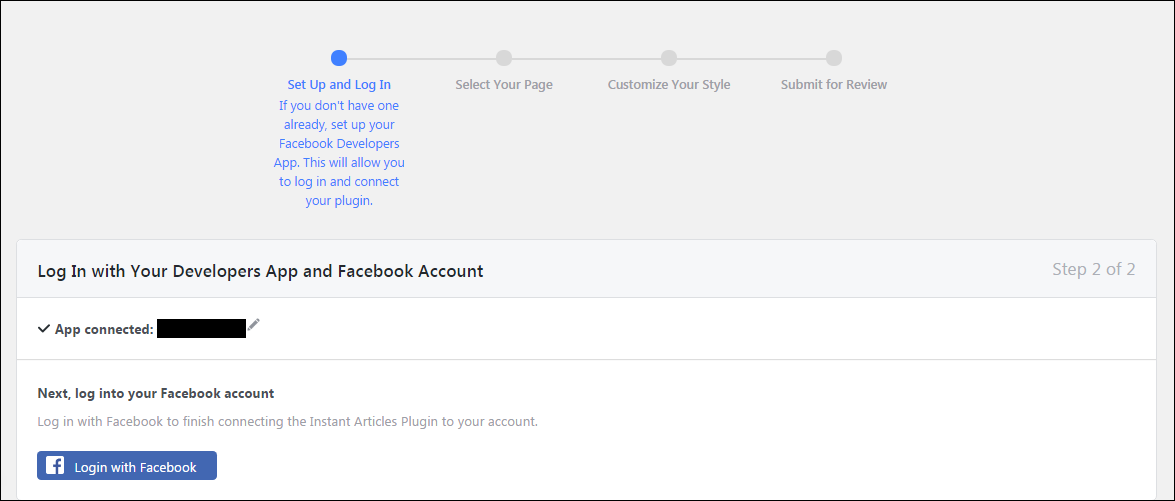Click the Facebook logo on the login button
The image size is (1175, 501).
tap(55, 466)
